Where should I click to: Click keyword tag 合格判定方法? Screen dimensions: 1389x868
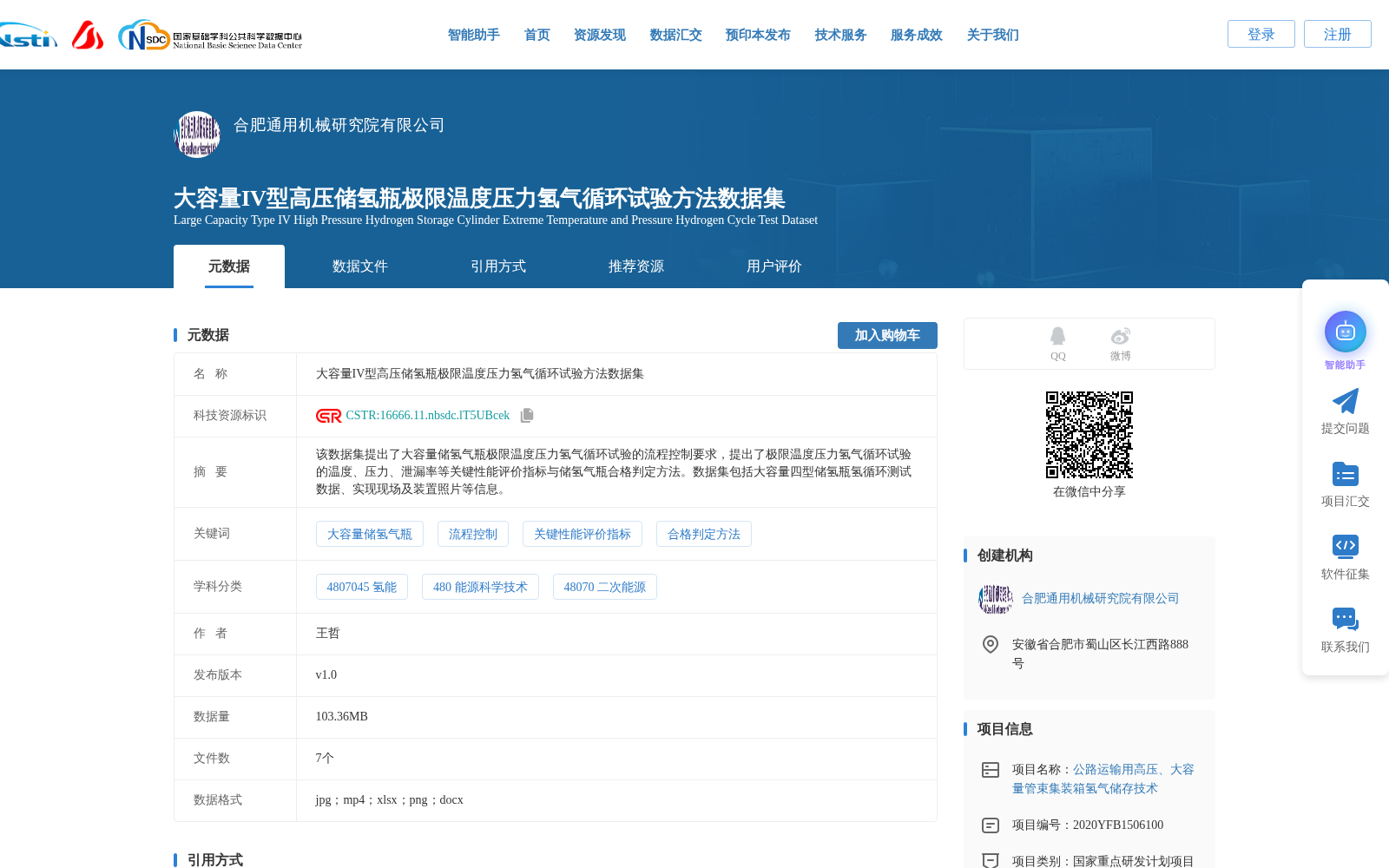pyautogui.click(x=704, y=534)
